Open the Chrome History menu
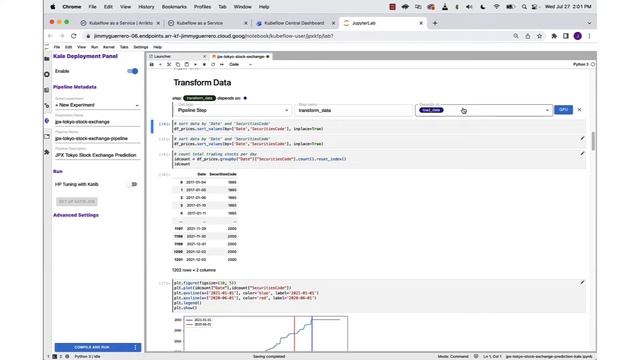This screenshot has width=640, height=360. 146,7
